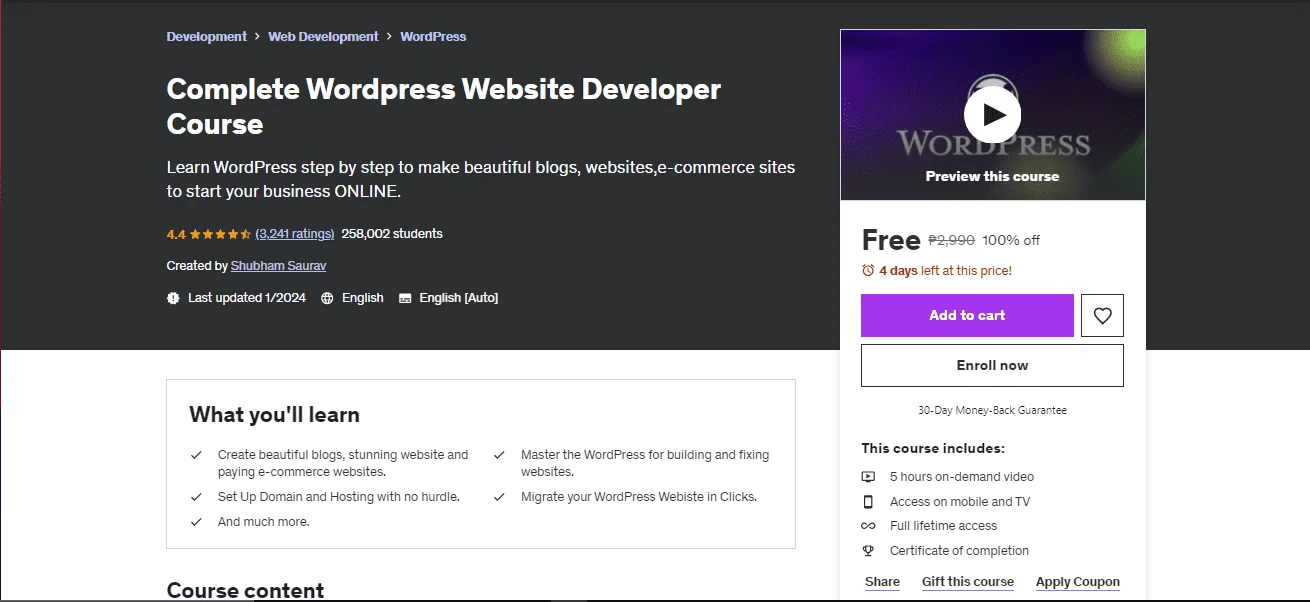This screenshot has height=602, width=1310.
Task: Click the 4.4 rating number
Action: tap(176, 234)
